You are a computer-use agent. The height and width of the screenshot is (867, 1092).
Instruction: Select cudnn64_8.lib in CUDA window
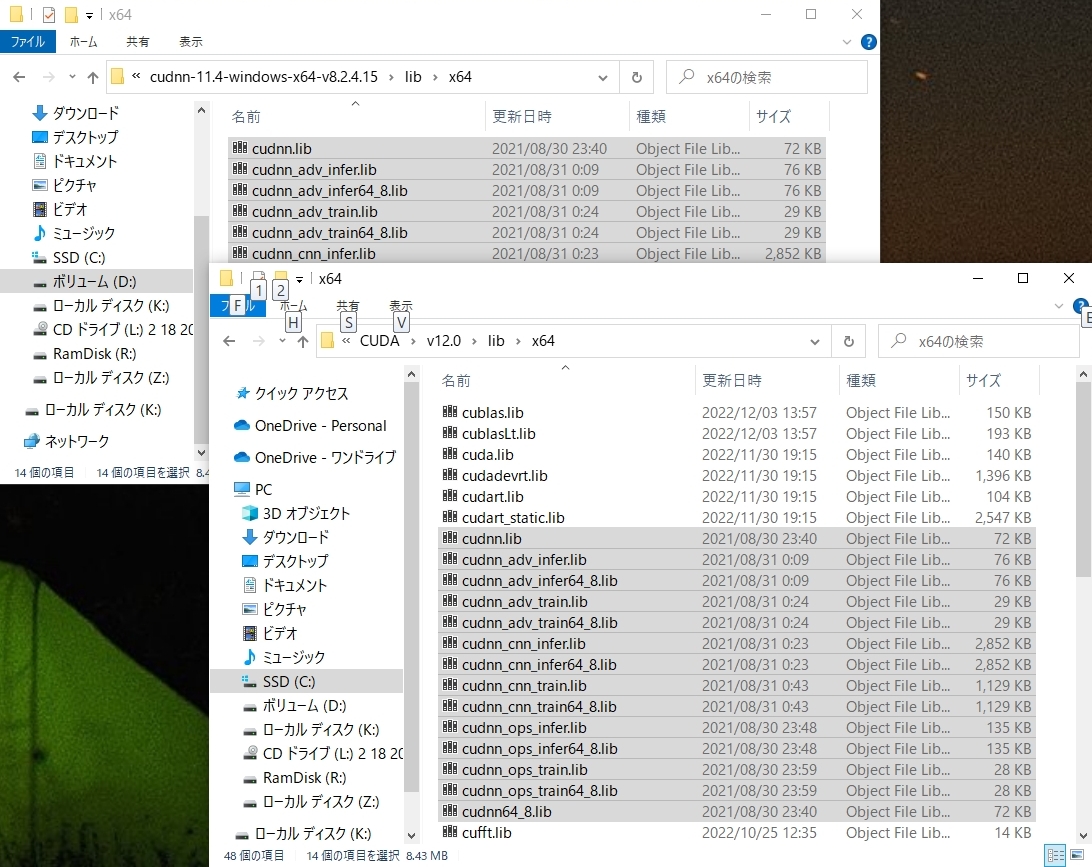[737, 812]
